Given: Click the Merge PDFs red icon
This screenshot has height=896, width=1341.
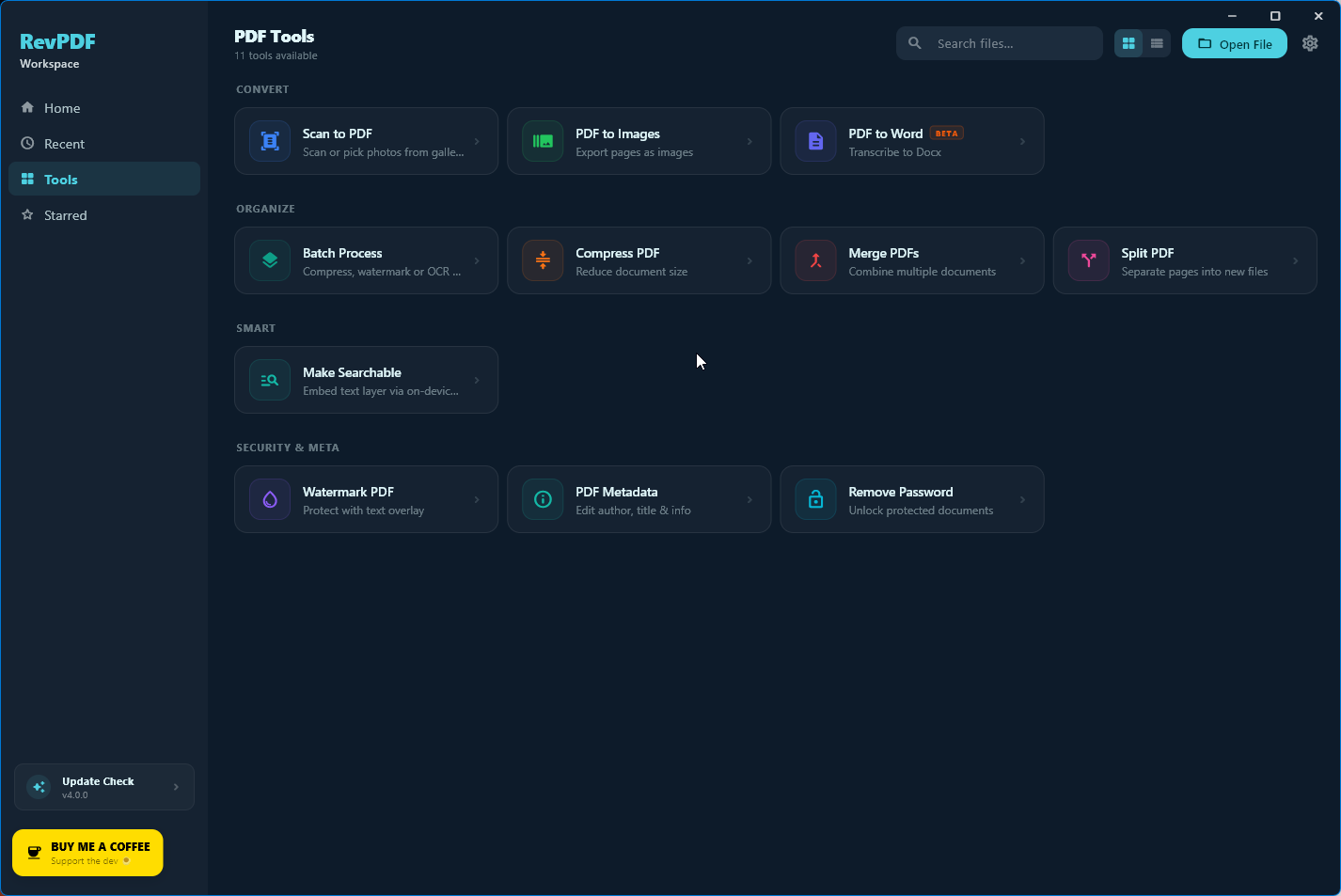Looking at the screenshot, I should [815, 260].
